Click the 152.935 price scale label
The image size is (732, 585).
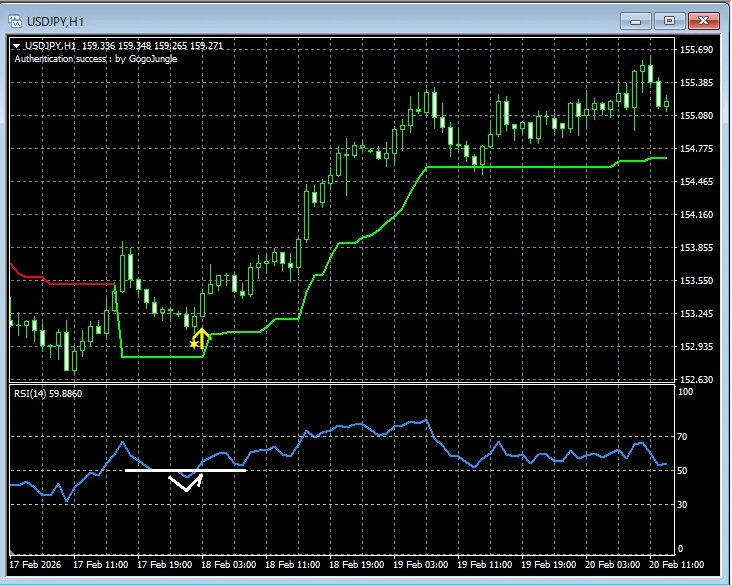click(x=697, y=346)
